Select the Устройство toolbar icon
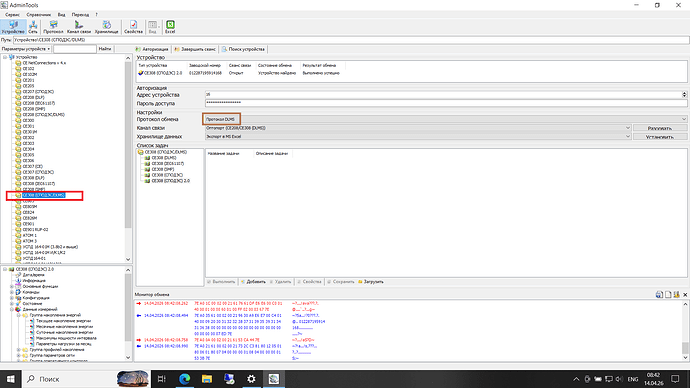 point(13,27)
